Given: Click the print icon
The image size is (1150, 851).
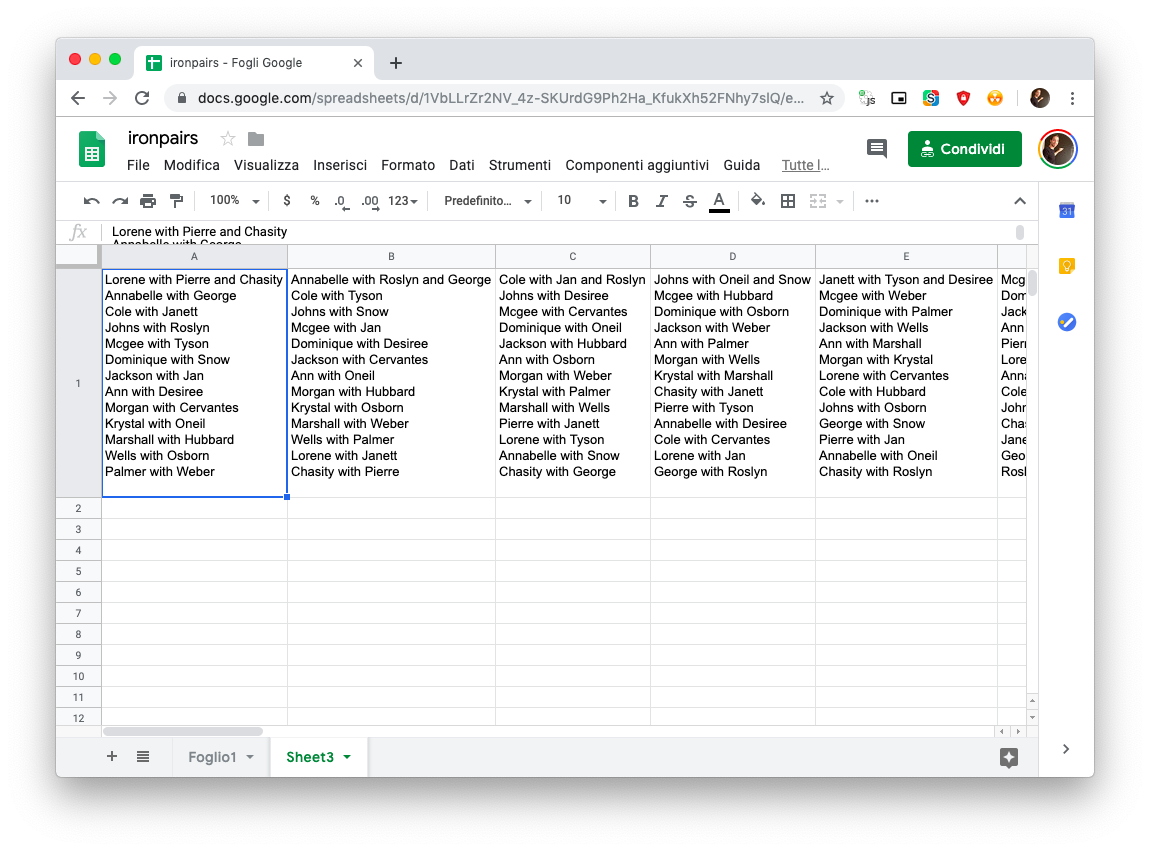Looking at the screenshot, I should (148, 201).
